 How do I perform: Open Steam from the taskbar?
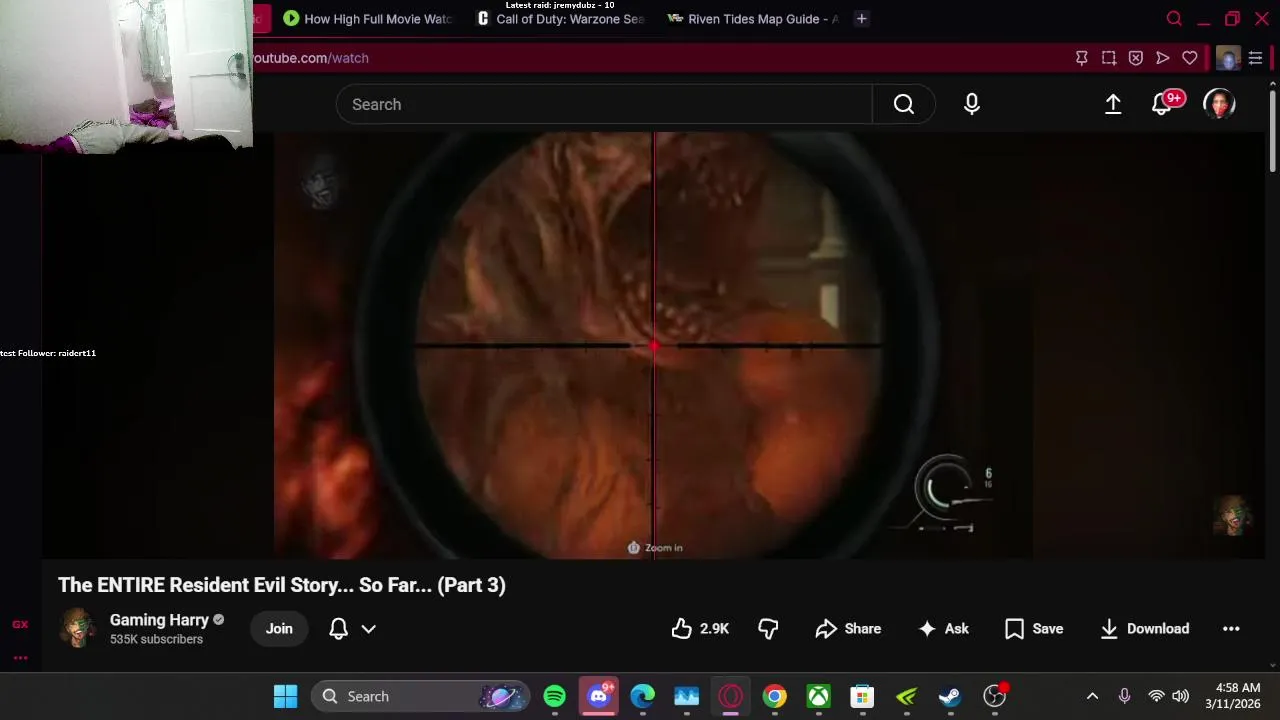pyautogui.click(x=950, y=696)
